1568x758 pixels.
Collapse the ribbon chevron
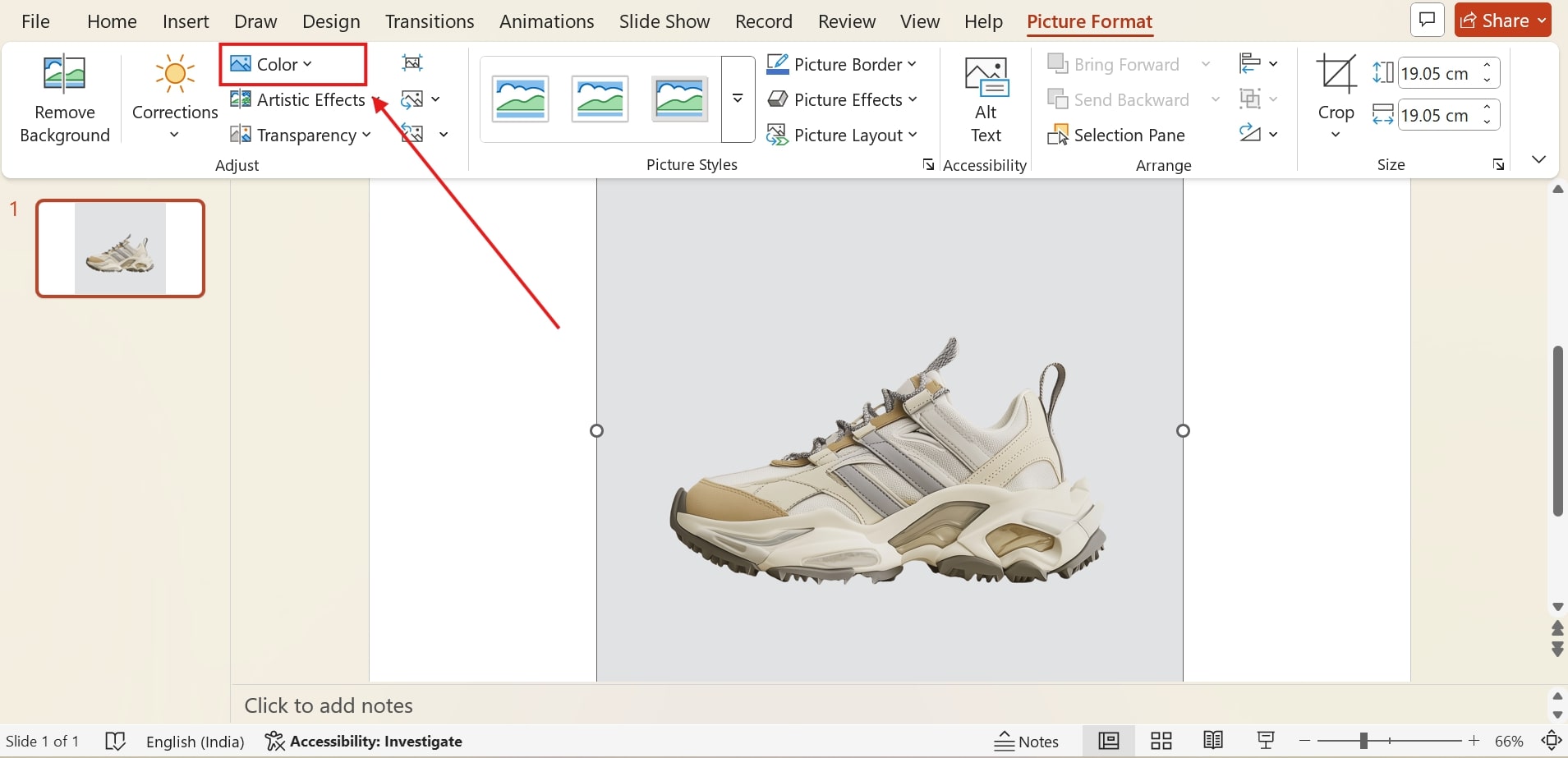point(1539,159)
